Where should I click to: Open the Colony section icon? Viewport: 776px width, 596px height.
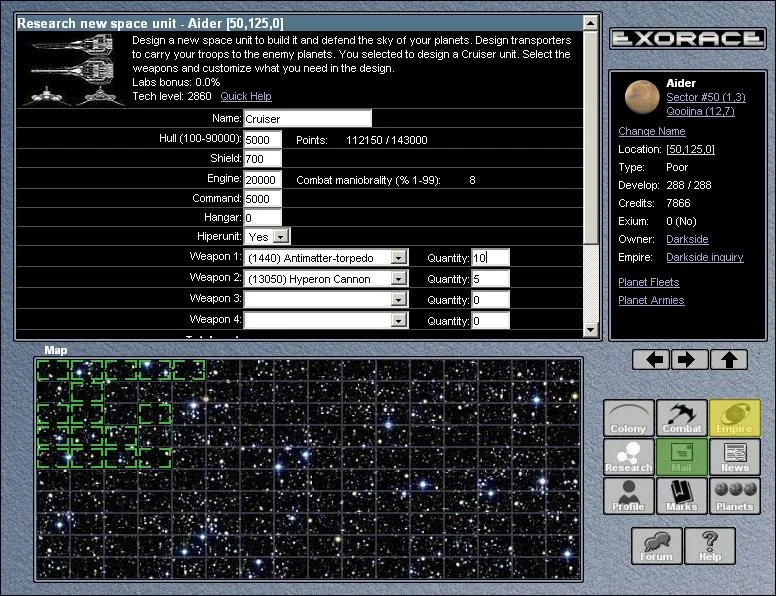[629, 418]
